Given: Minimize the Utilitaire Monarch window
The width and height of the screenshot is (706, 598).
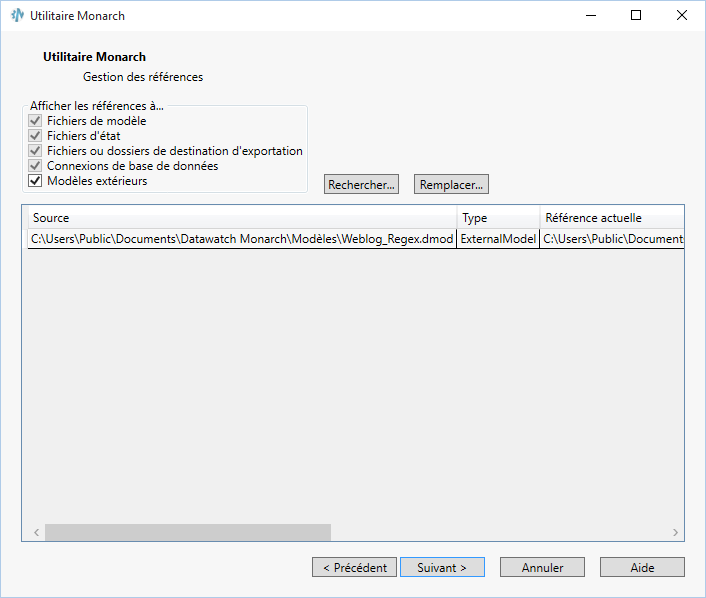Looking at the screenshot, I should coord(591,15).
